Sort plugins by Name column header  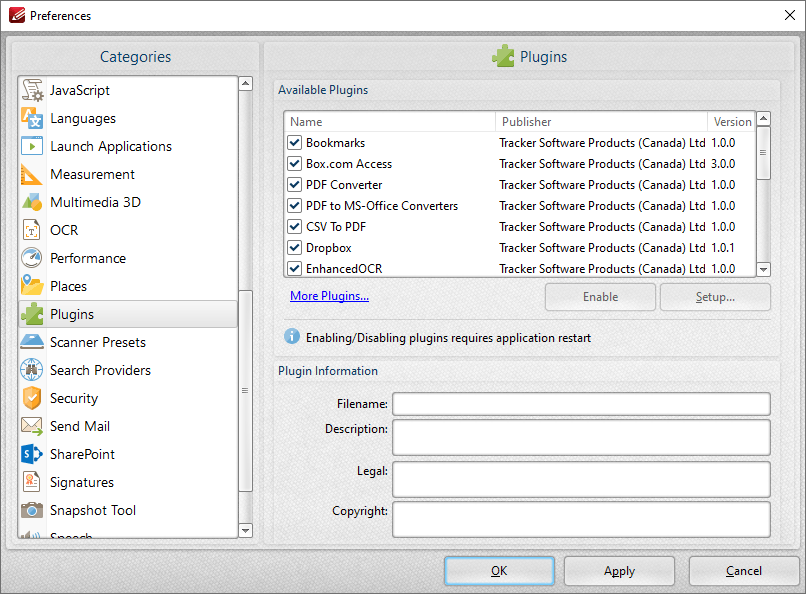coord(390,122)
